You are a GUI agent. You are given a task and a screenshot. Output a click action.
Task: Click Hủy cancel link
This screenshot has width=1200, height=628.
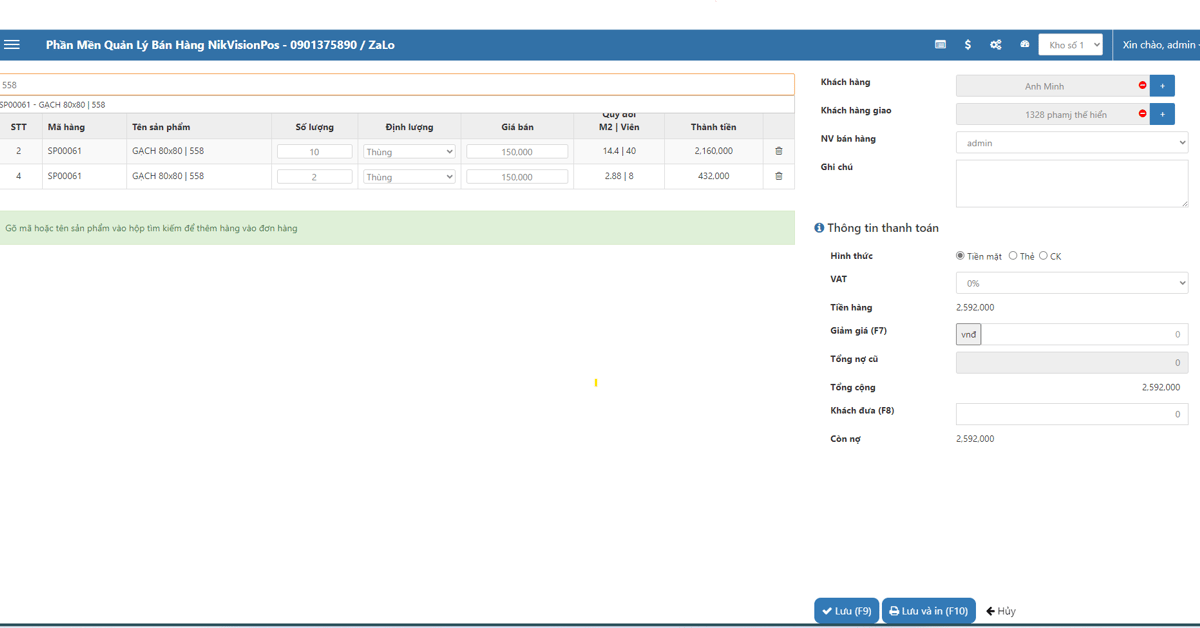pyautogui.click(x=1001, y=611)
